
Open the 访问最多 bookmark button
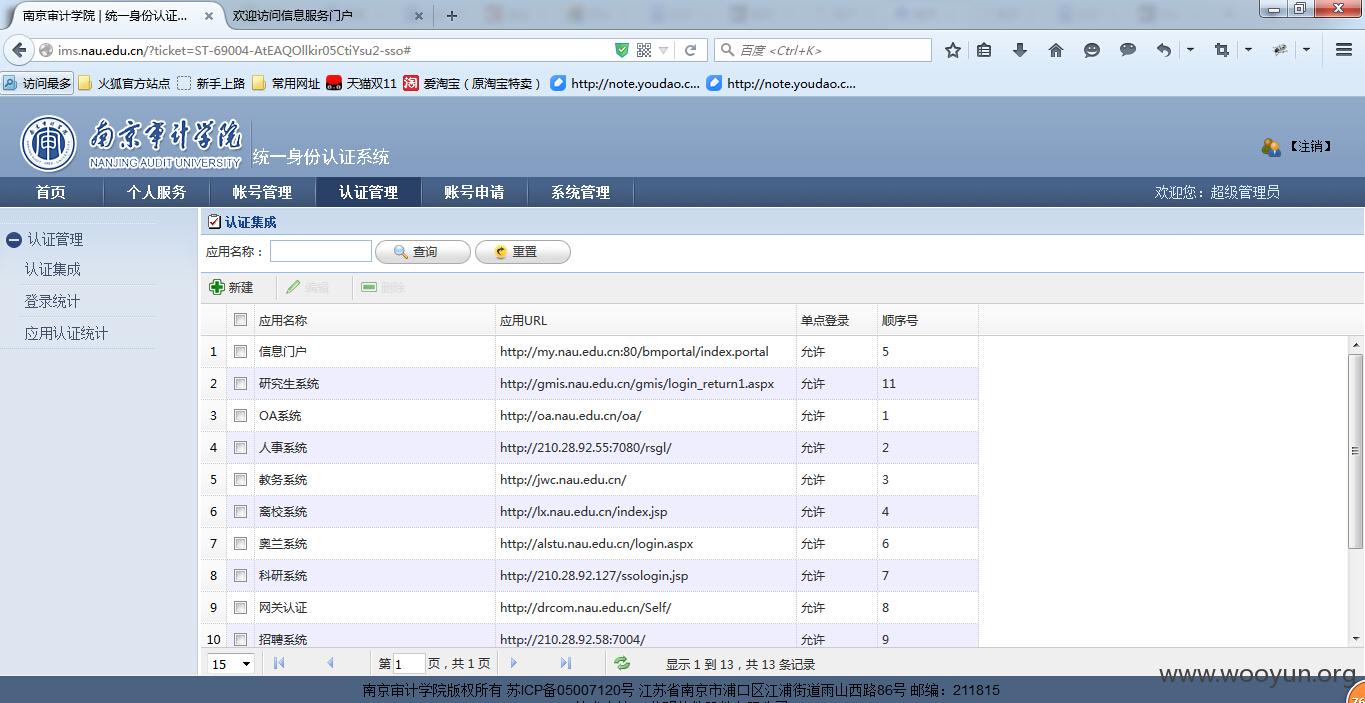38,84
